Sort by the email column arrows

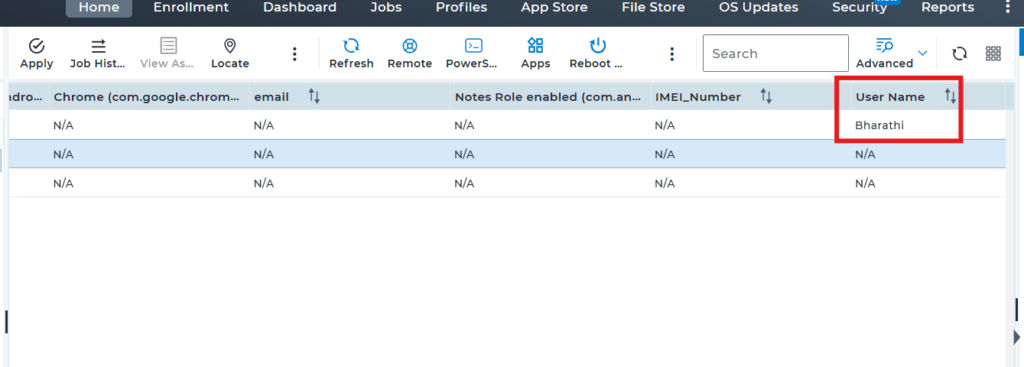pos(314,97)
